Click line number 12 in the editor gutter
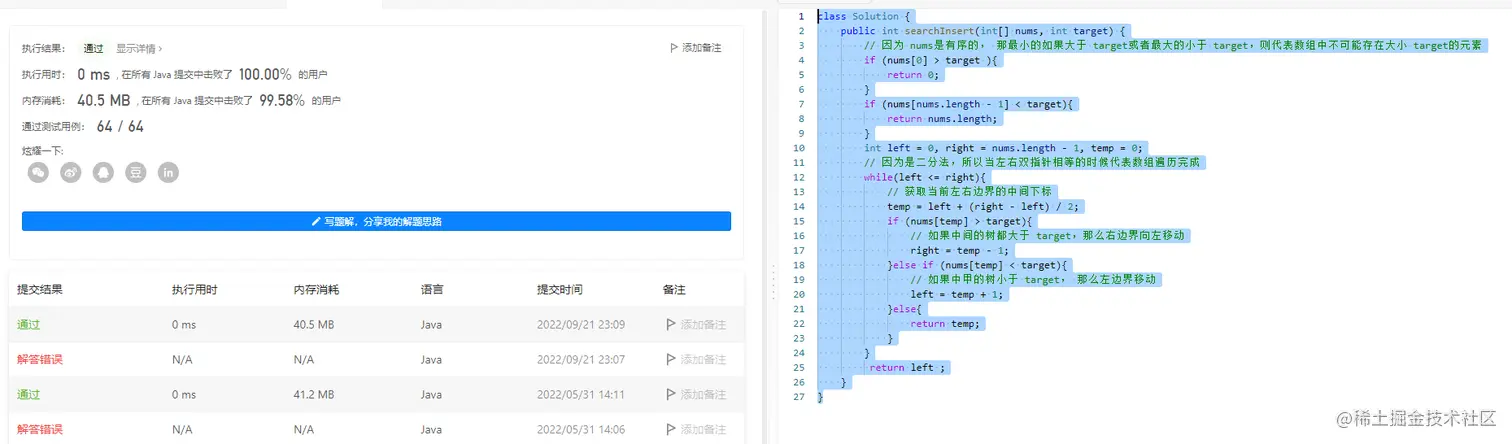 click(799, 177)
